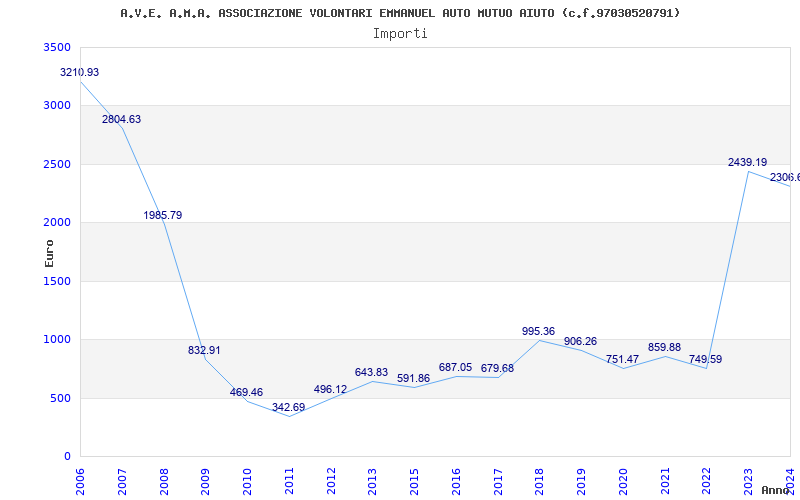Screen dimensions: 800x500
Task: Click the 0 y-axis tick label
Action: point(67,457)
